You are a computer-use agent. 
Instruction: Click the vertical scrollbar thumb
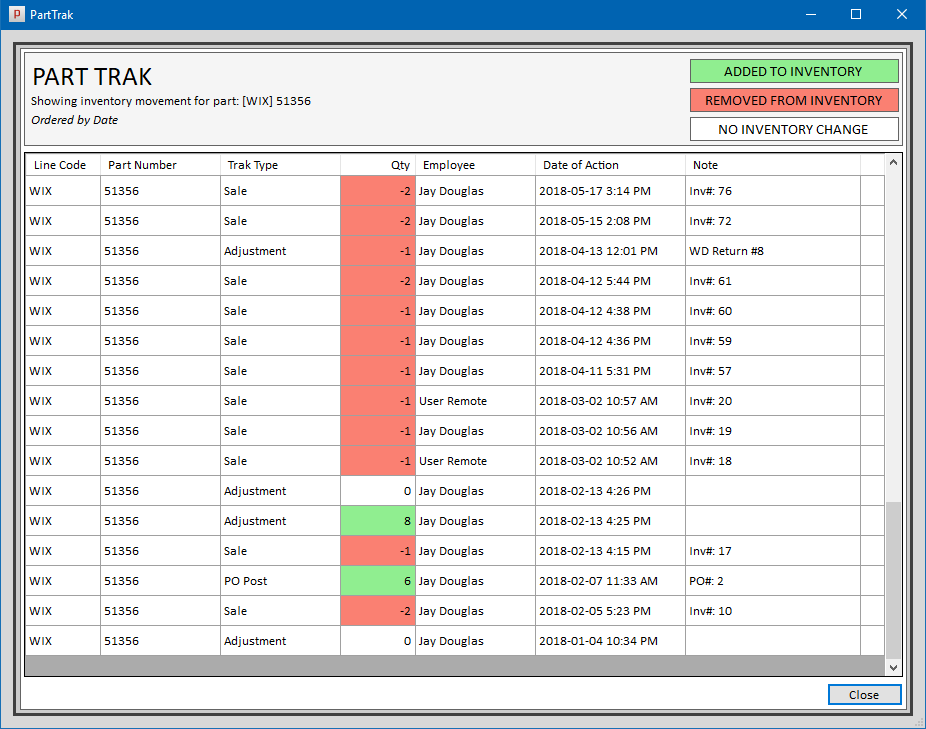point(893,579)
